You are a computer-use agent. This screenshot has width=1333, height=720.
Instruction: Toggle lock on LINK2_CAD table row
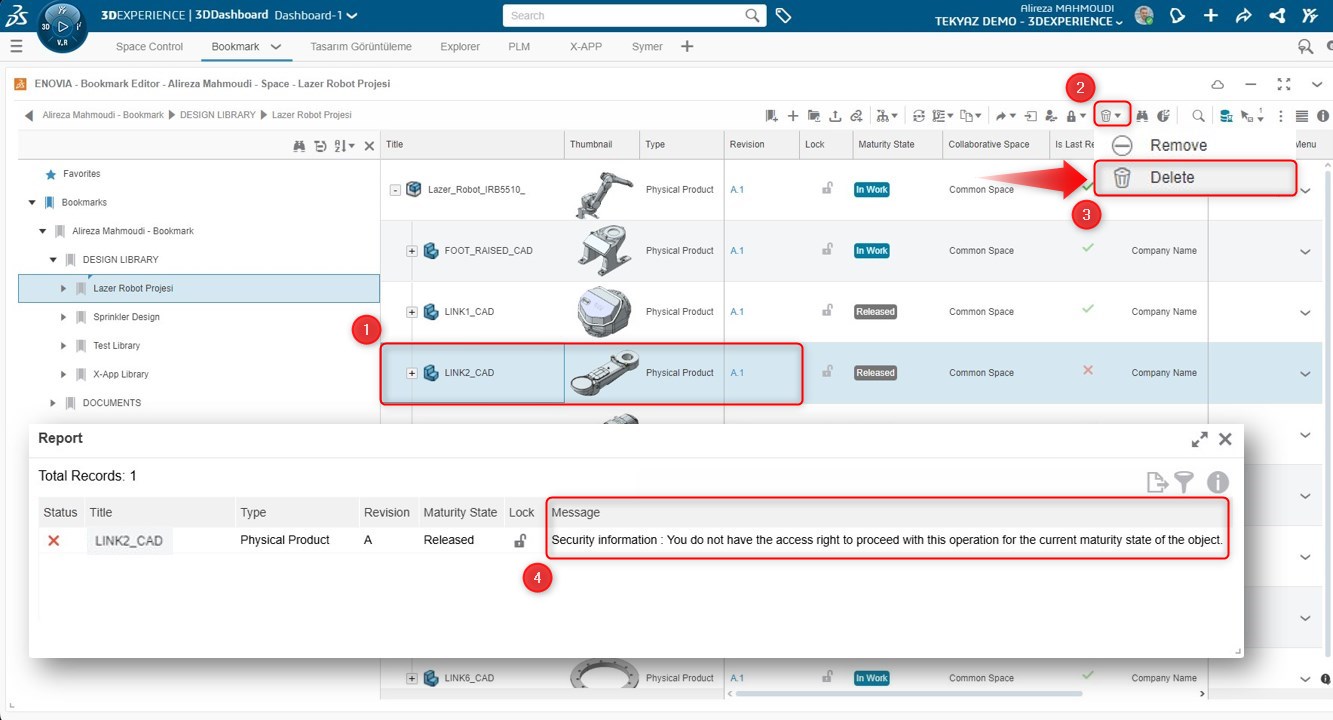point(827,371)
